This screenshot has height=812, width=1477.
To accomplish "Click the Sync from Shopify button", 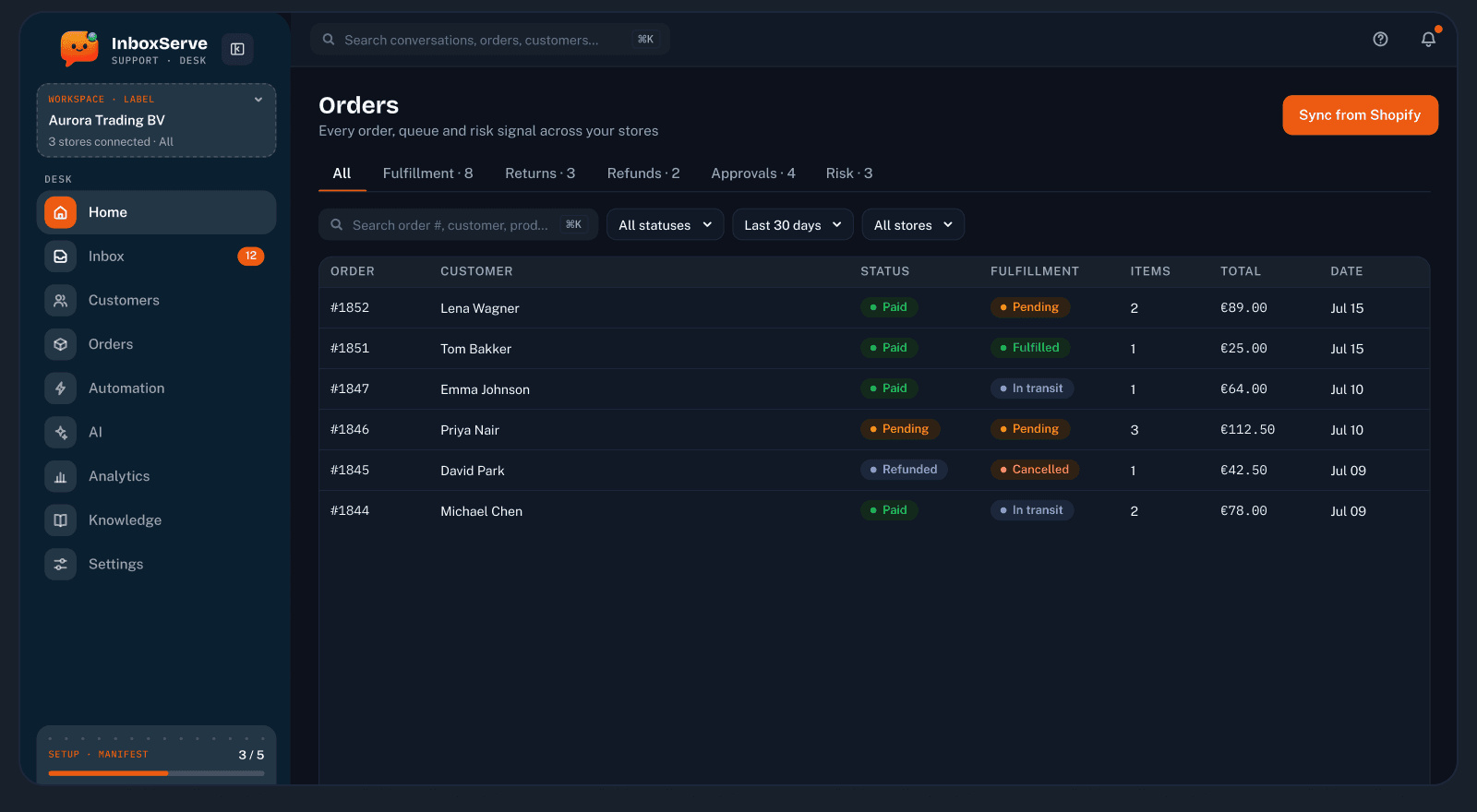I will coord(1360,115).
